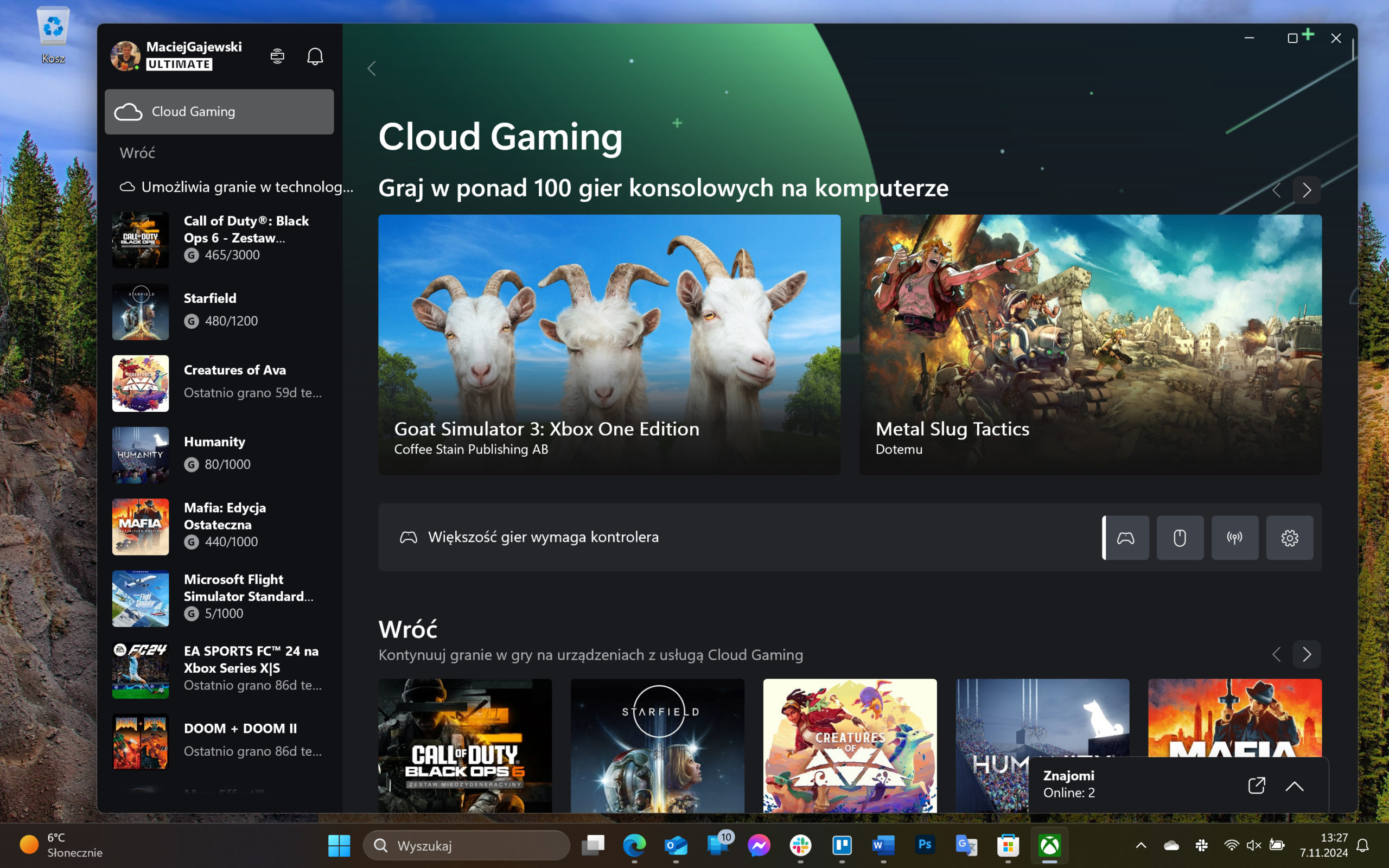Move the Wróć carousel to the left
The height and width of the screenshot is (868, 1389).
pos(1277,654)
